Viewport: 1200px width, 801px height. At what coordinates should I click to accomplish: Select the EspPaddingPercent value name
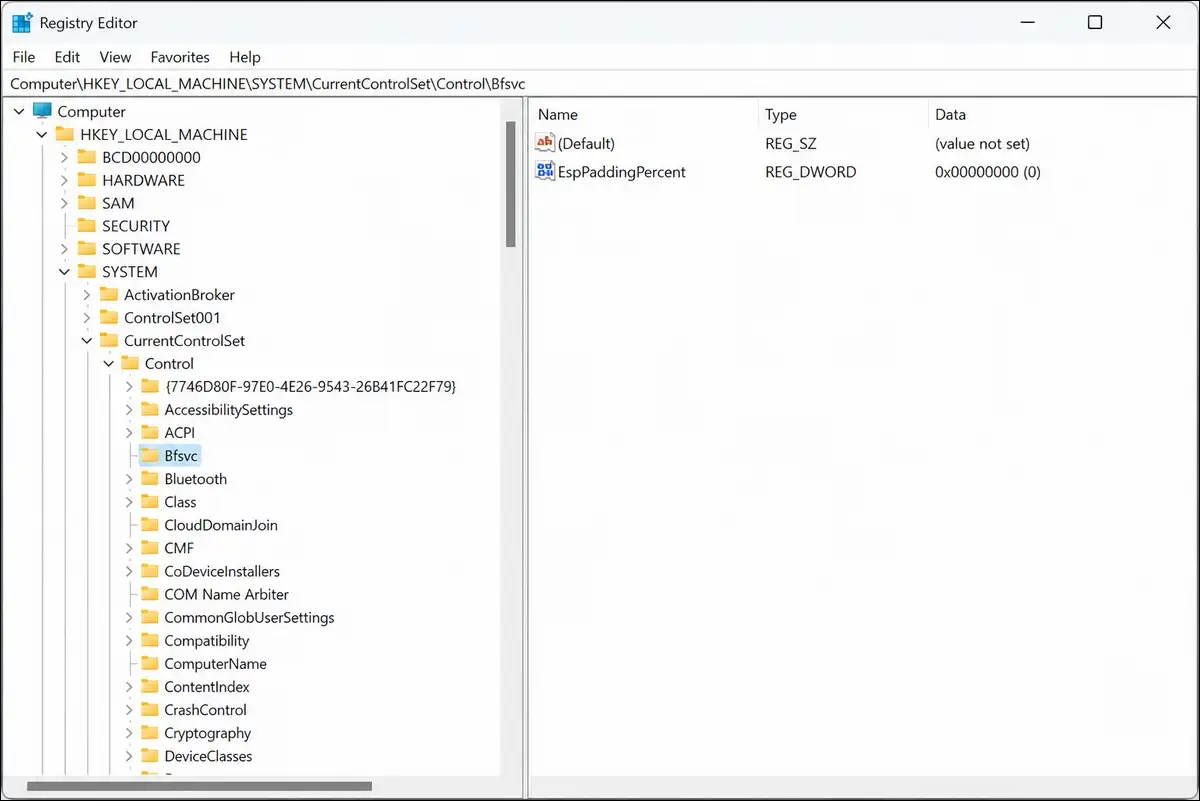pos(622,172)
